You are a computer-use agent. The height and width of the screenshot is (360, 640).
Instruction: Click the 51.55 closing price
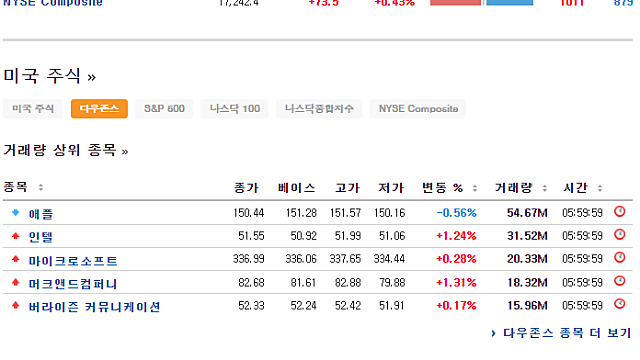coord(251,236)
